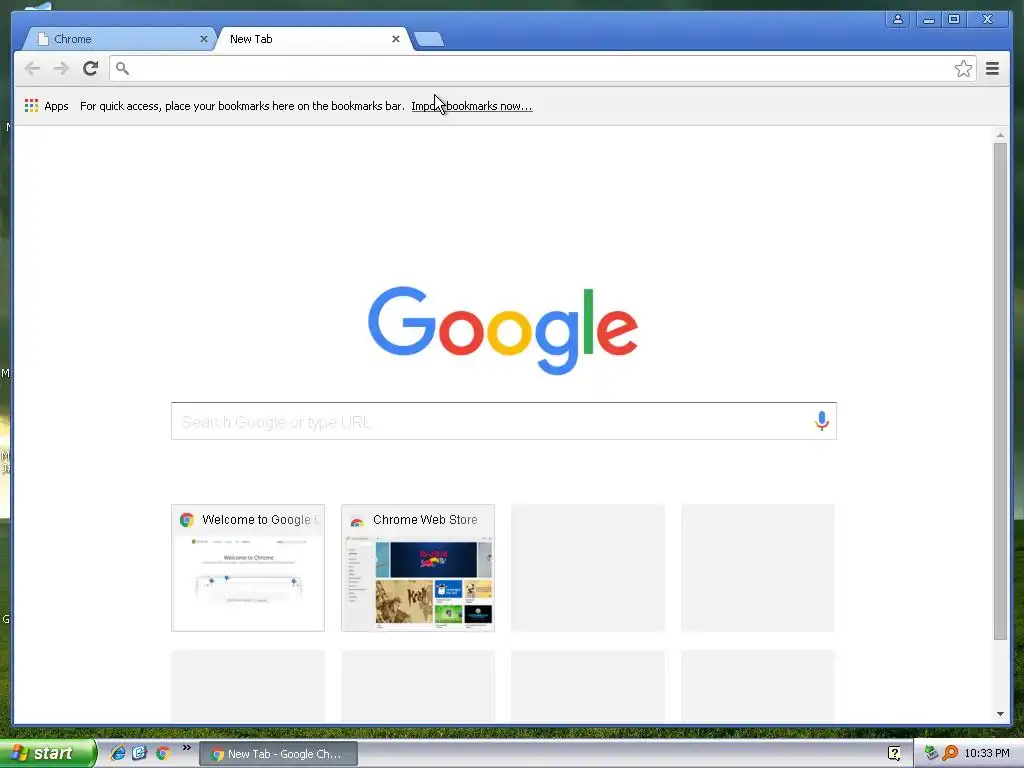
Task: Open the Chrome hamburger menu
Action: [x=992, y=69]
